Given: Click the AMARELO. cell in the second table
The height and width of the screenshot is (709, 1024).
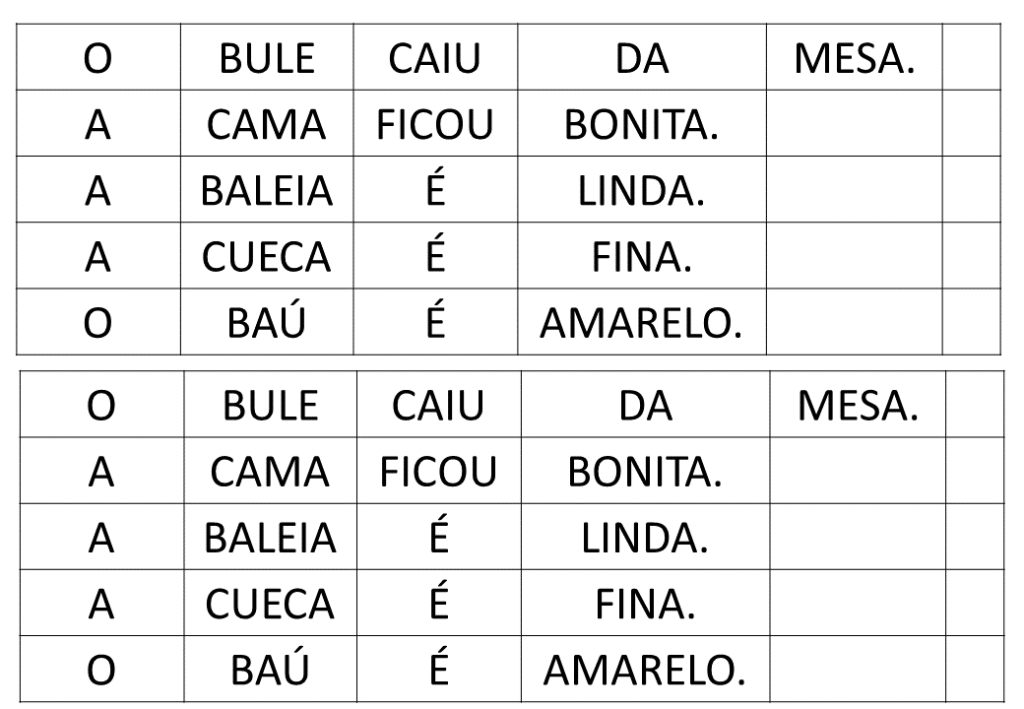Looking at the screenshot, I should tap(645, 670).
